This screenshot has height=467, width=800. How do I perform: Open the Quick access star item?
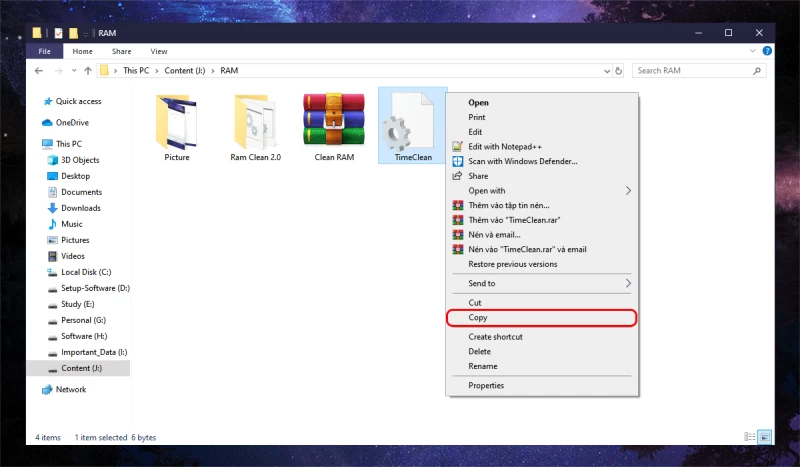click(x=72, y=101)
